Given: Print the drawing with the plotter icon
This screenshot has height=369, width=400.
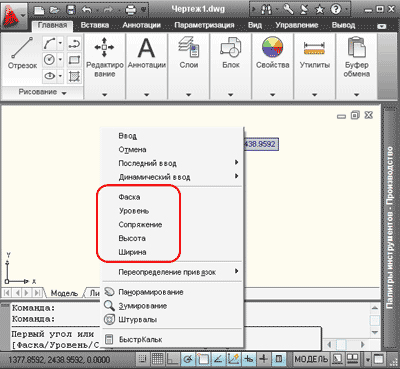Looking at the screenshot, I should pyautogui.click(x=131, y=10).
